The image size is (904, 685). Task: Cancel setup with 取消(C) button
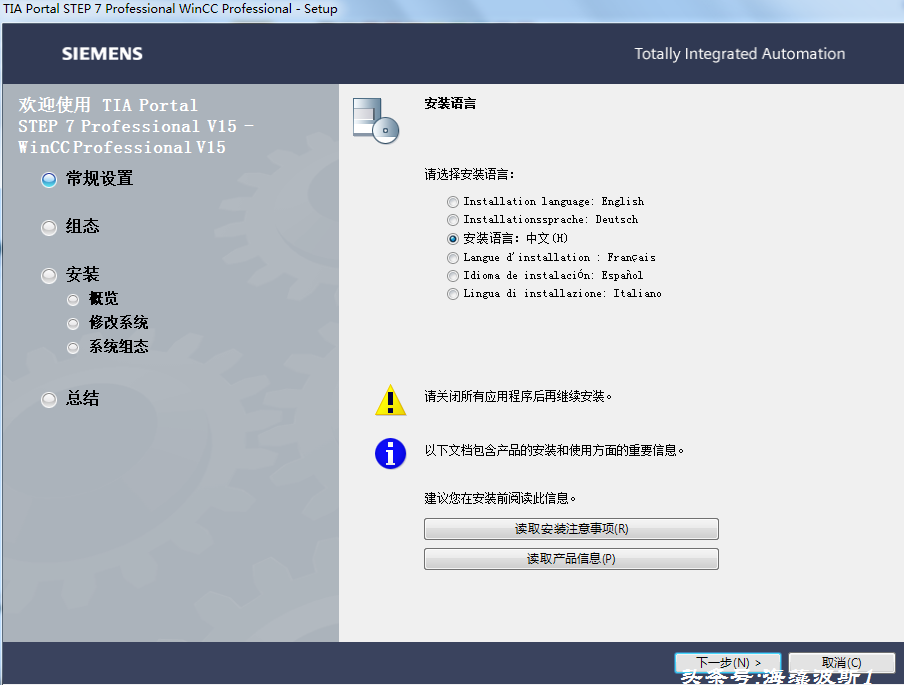tap(840, 662)
